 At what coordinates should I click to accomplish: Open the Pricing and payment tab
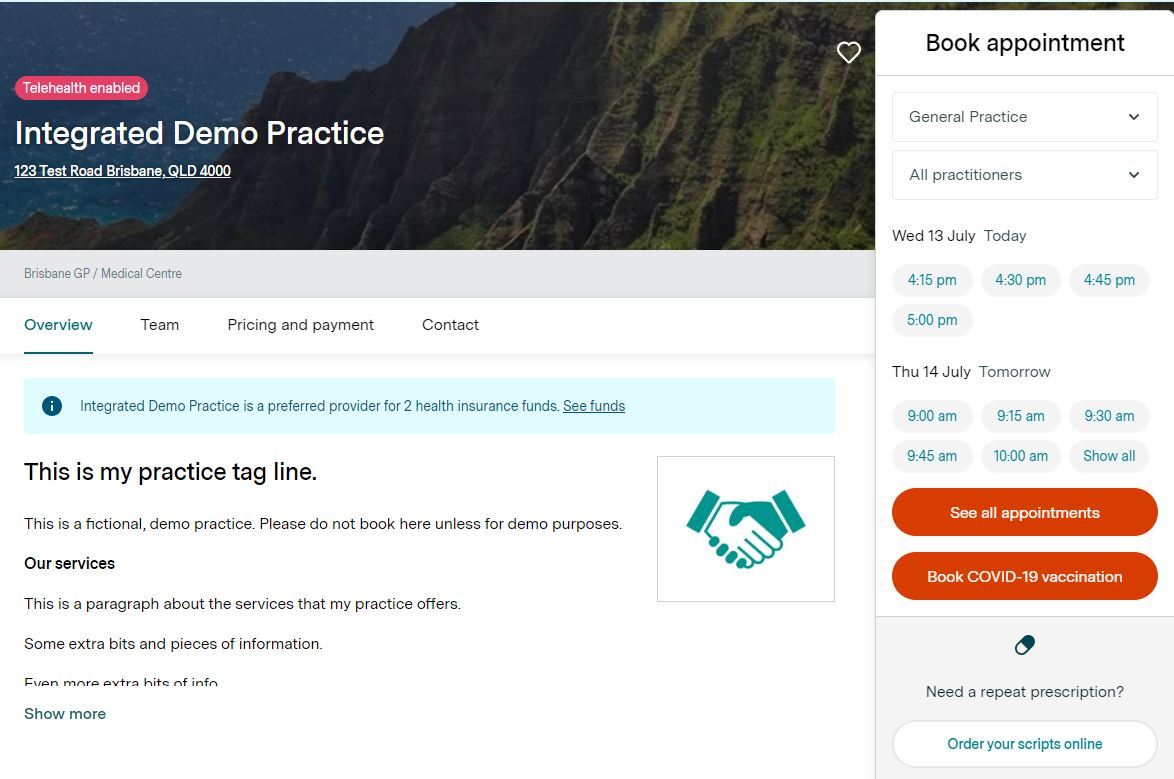tap(300, 325)
